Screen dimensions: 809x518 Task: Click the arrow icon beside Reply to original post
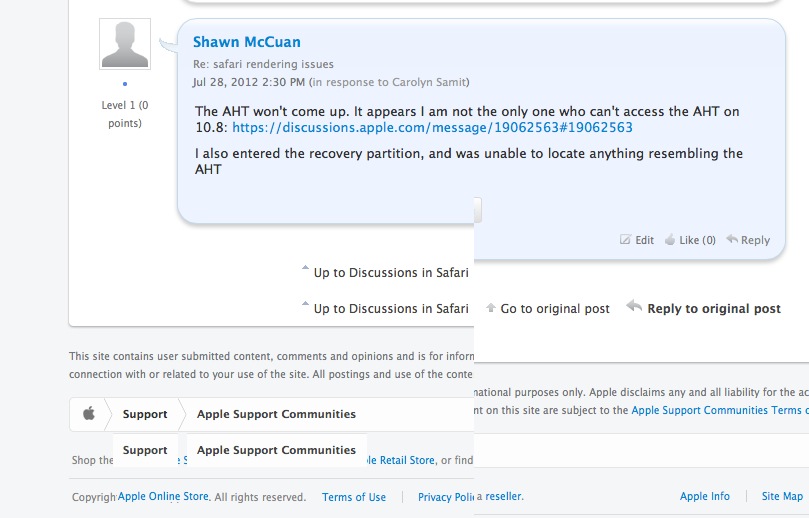click(634, 307)
